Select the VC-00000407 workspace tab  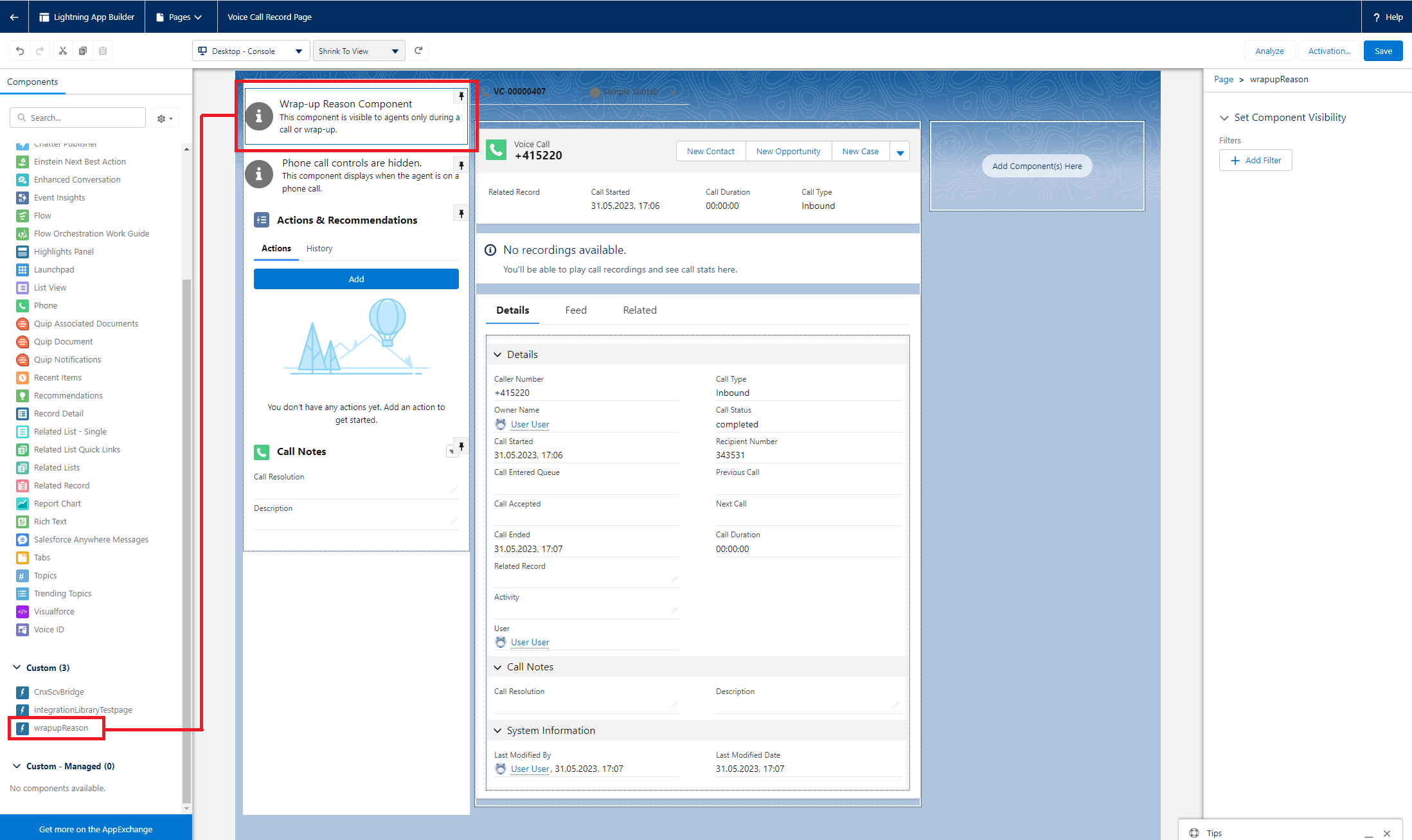[x=519, y=91]
